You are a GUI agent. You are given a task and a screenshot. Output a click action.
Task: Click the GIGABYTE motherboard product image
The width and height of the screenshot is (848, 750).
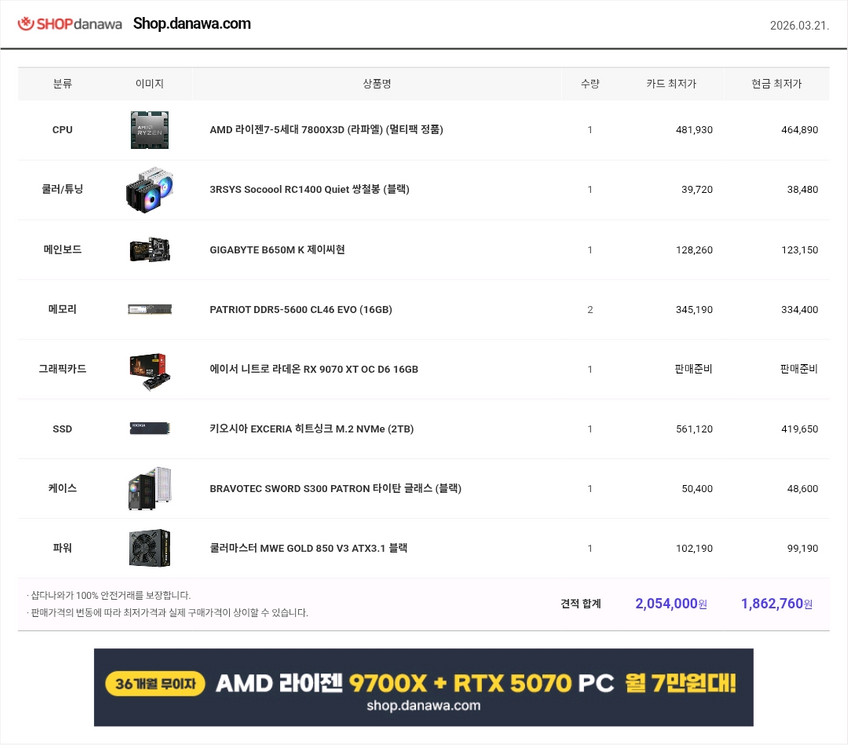pyautogui.click(x=149, y=249)
